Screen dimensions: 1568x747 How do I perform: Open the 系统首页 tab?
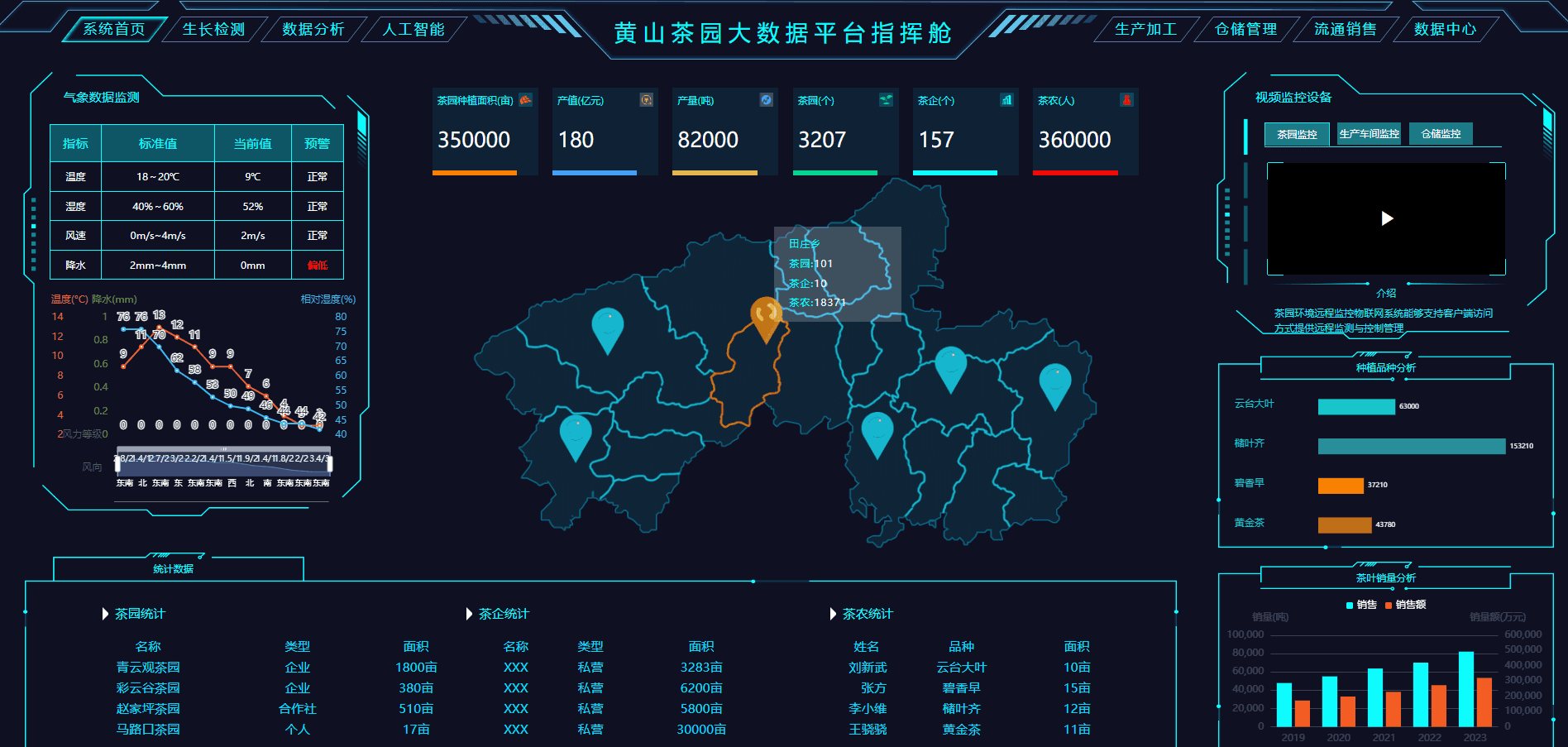click(x=114, y=29)
